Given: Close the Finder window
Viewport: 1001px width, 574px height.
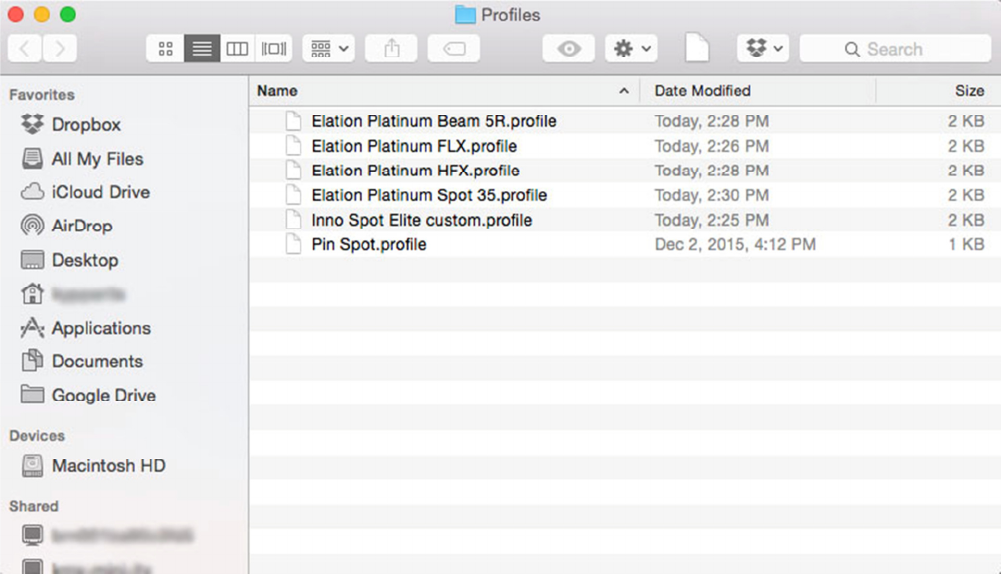Looking at the screenshot, I should (16, 15).
